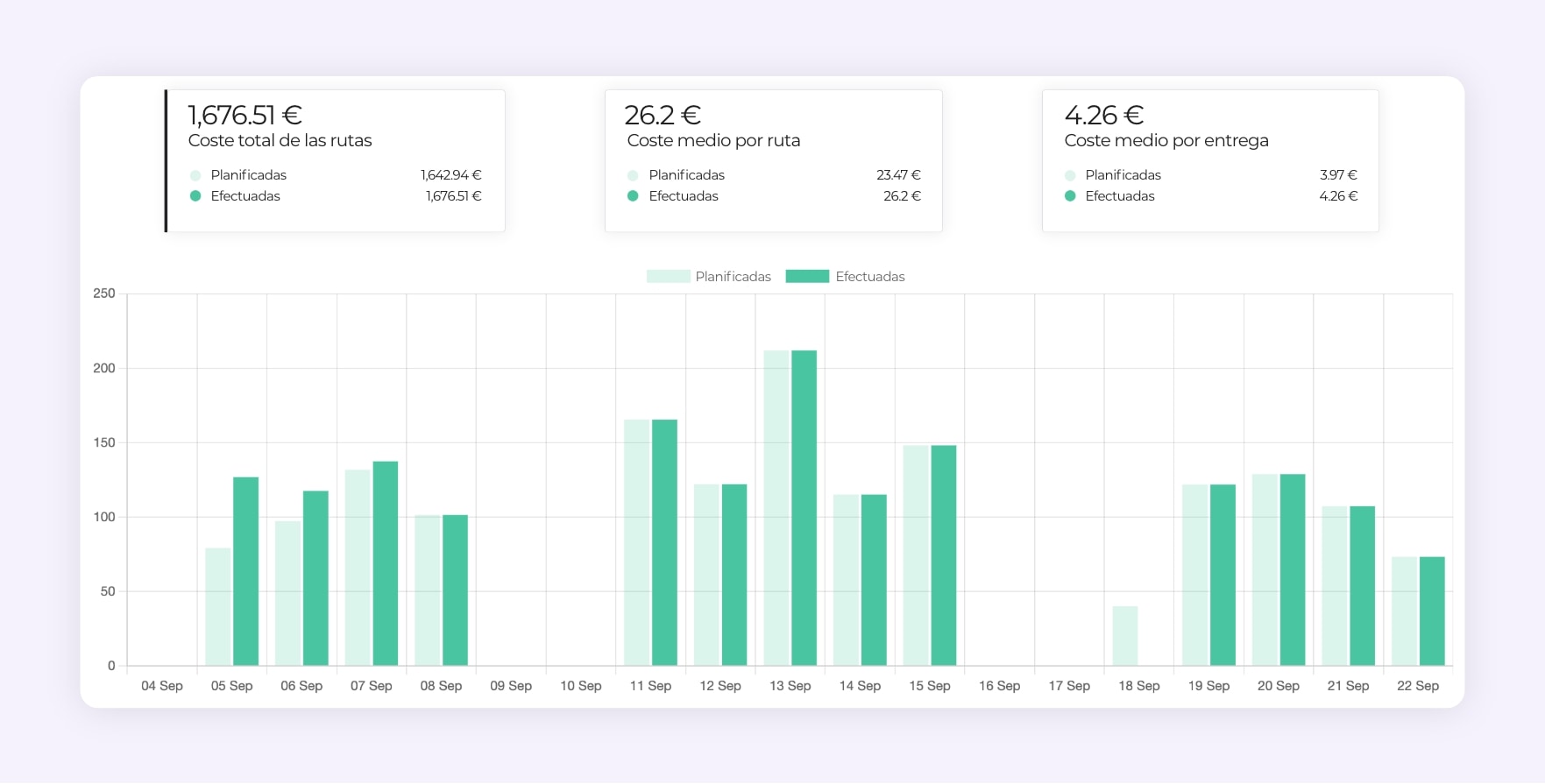Click the Planificadas dot in the cost per delivery card
The image size is (1545, 784).
coord(1070,175)
